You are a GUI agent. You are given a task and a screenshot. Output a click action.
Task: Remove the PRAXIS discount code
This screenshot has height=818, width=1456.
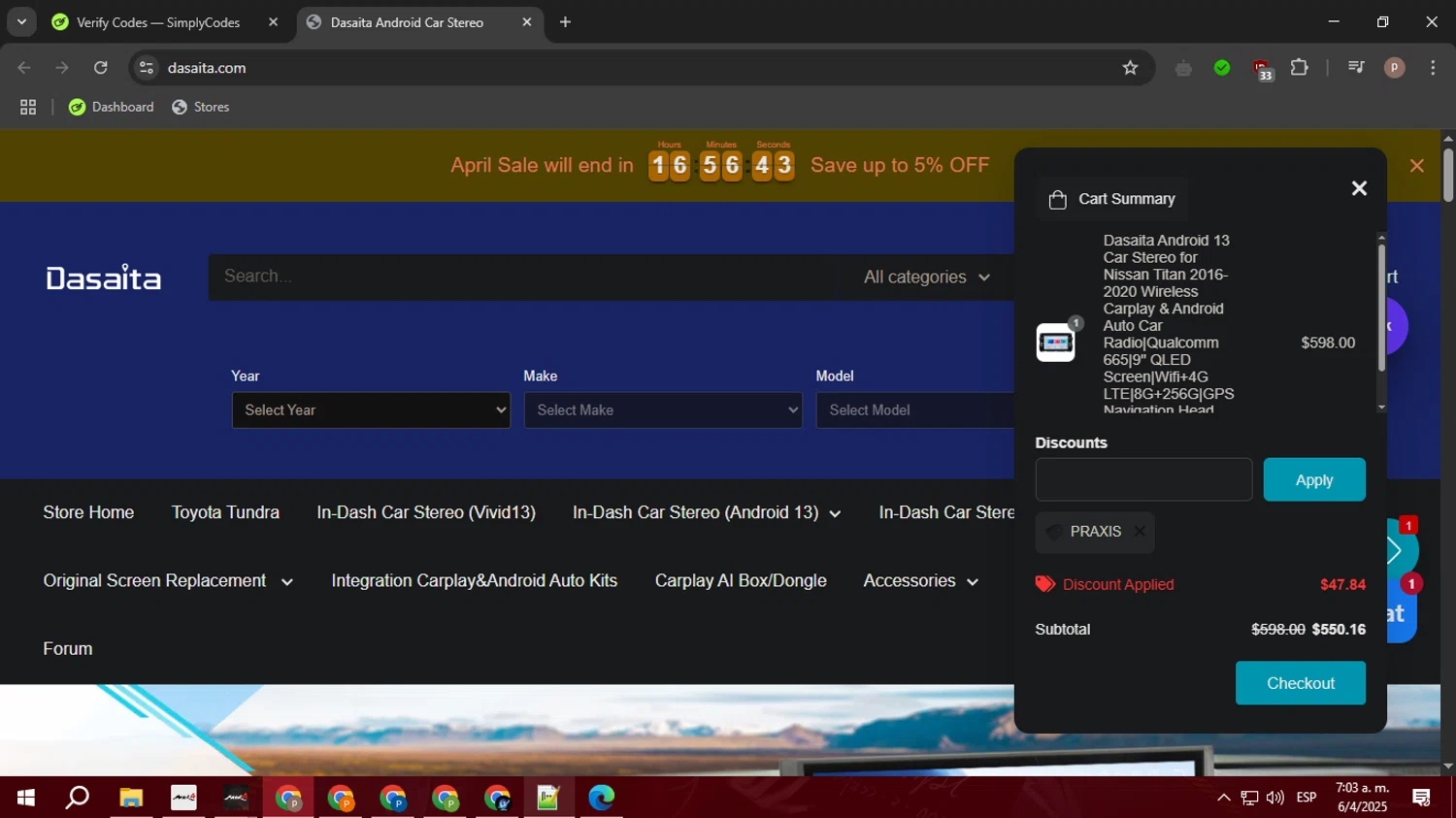pos(1140,532)
